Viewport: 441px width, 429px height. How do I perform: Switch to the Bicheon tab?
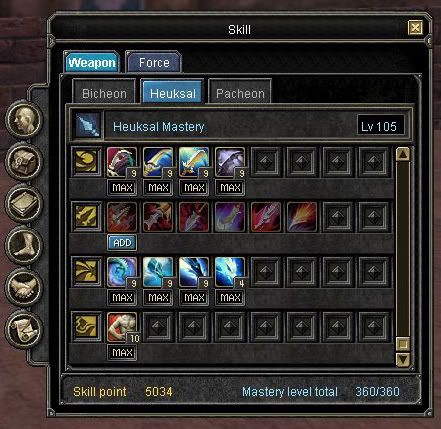[x=104, y=93]
